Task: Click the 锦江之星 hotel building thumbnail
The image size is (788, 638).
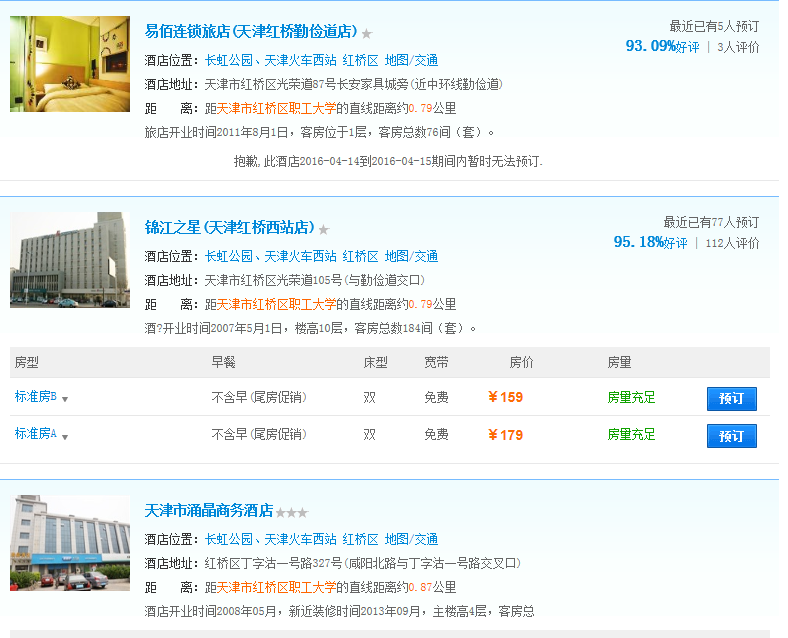Action: (70, 260)
